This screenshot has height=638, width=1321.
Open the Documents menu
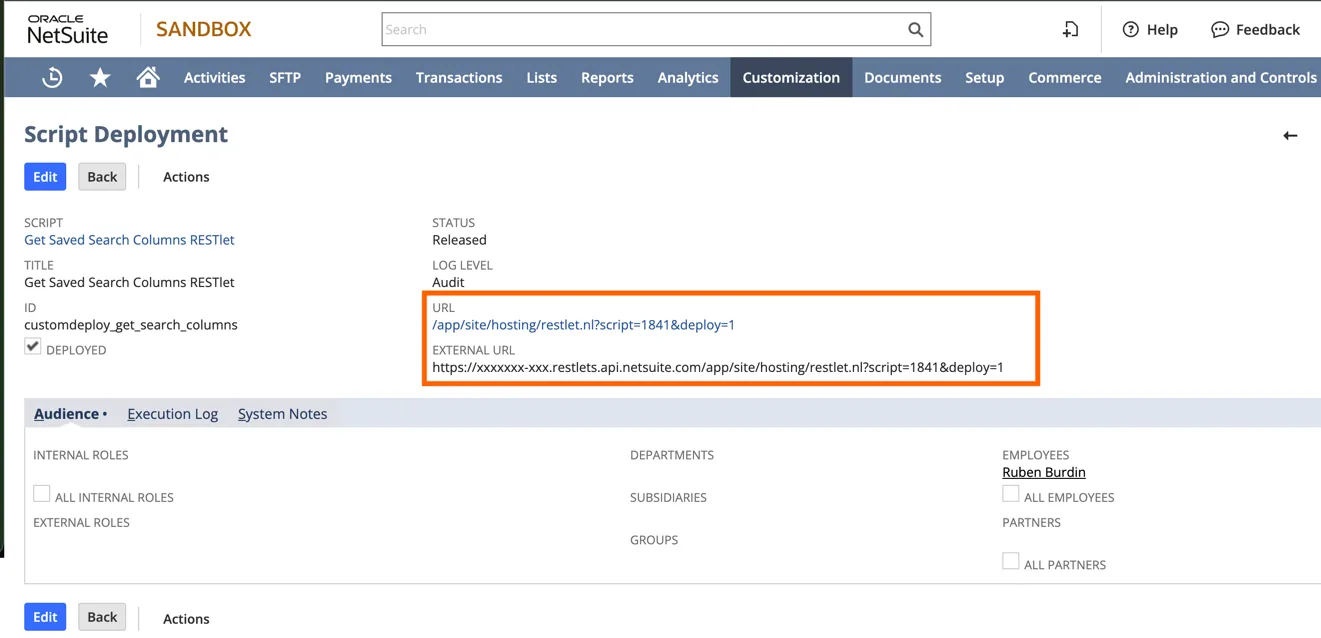point(903,77)
